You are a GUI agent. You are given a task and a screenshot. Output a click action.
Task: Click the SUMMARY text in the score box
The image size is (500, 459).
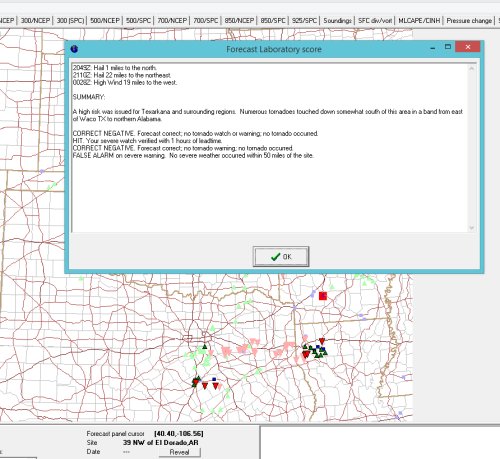pos(89,97)
